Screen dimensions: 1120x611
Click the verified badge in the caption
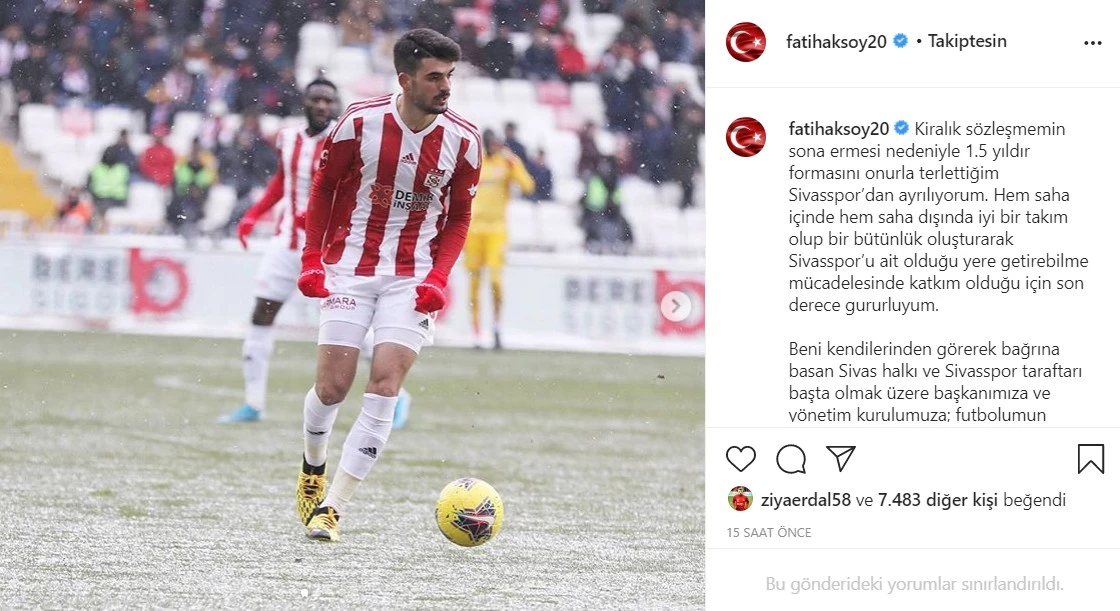pos(901,128)
